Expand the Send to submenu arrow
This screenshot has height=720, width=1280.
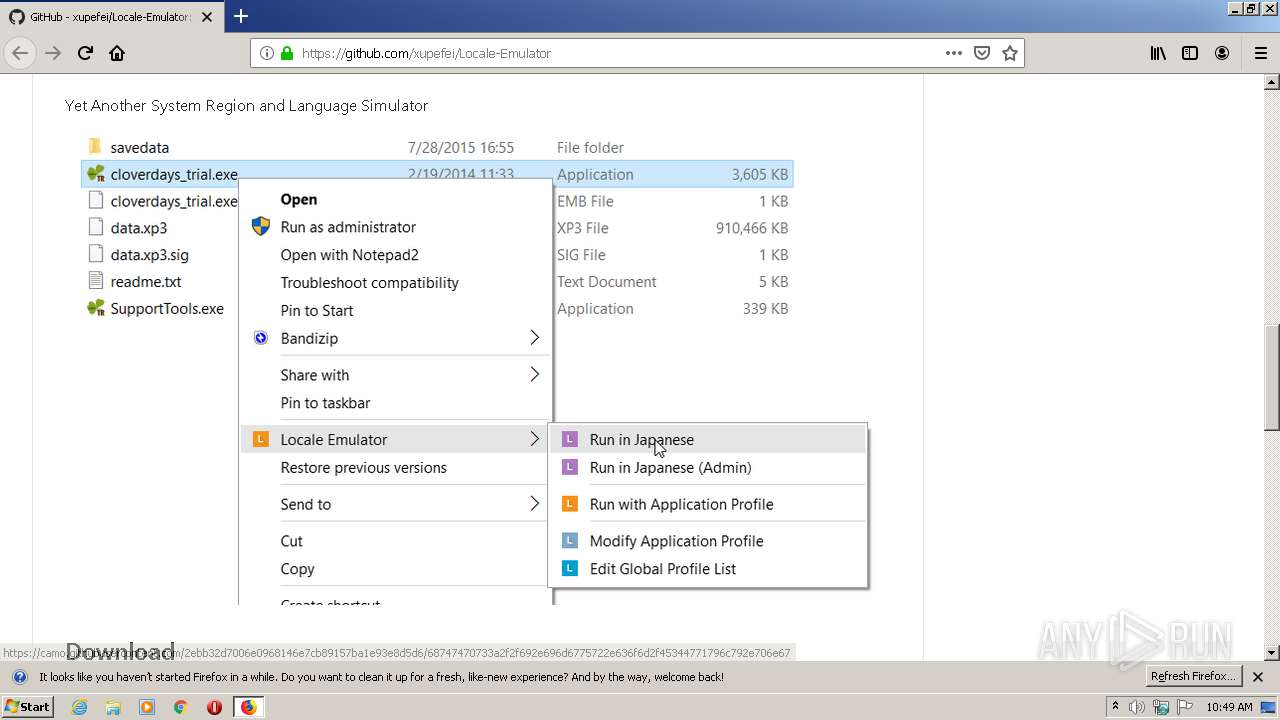coord(534,504)
